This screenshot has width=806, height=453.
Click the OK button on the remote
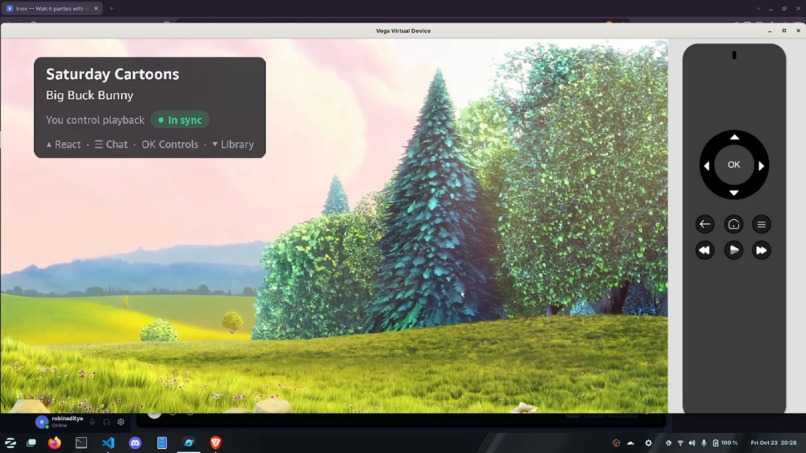click(734, 165)
